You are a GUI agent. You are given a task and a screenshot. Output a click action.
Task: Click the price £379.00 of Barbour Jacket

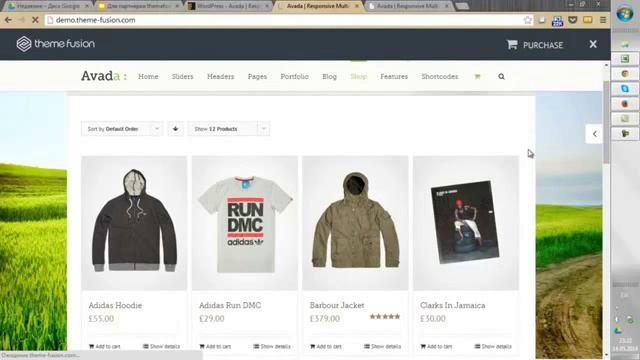click(325, 319)
